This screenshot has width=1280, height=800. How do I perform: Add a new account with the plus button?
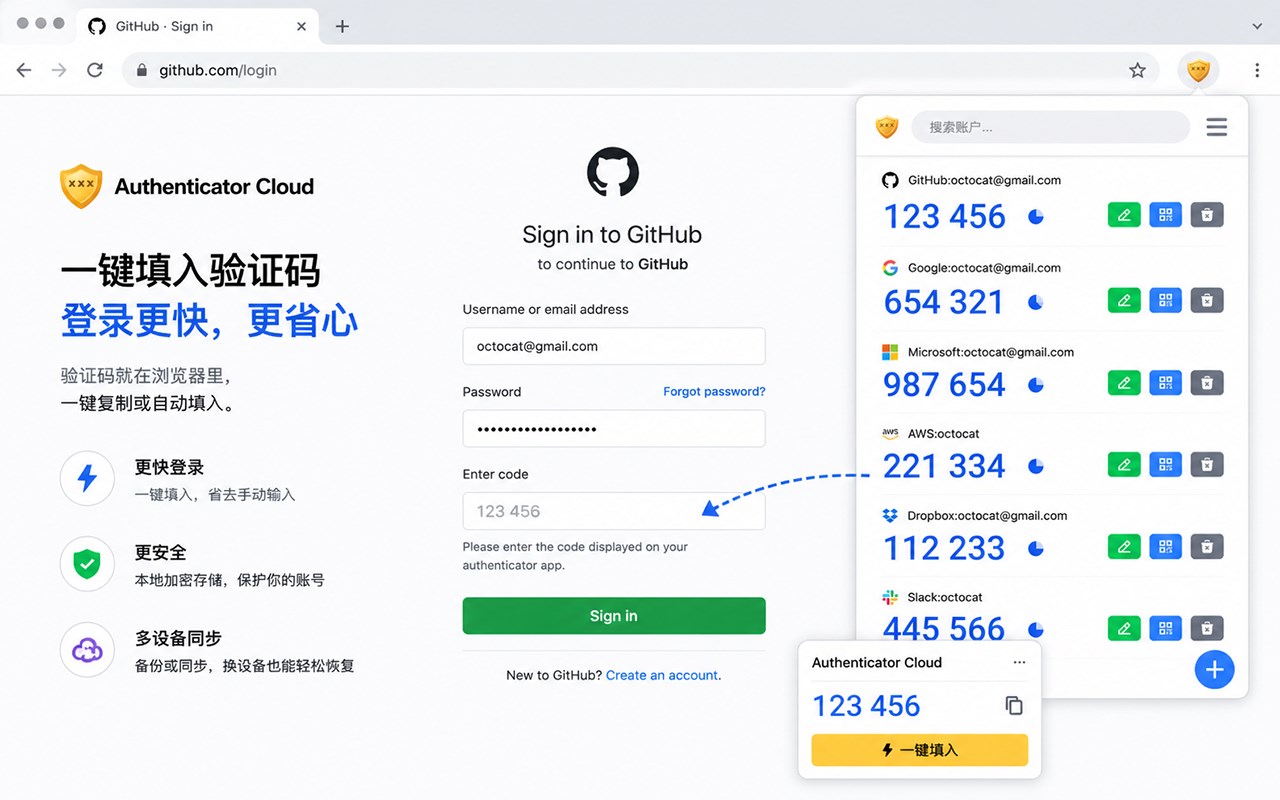click(x=1215, y=669)
